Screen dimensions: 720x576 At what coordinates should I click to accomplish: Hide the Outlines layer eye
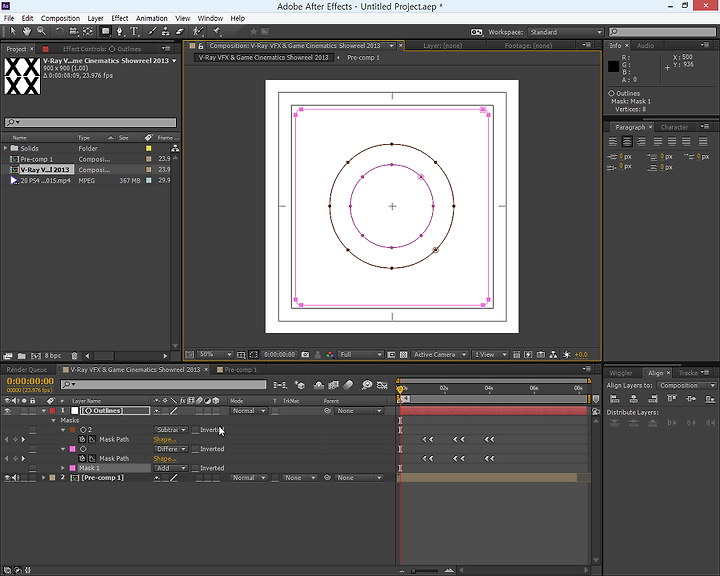[7, 411]
